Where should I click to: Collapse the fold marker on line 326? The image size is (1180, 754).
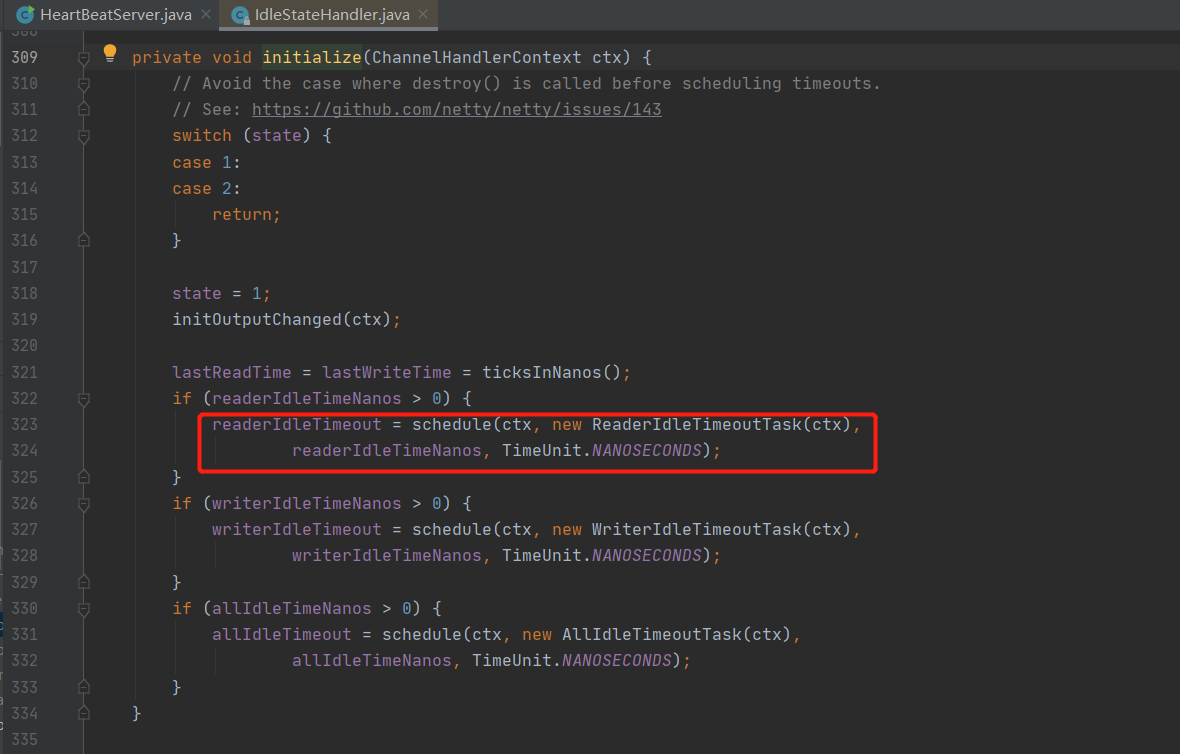[x=84, y=504]
